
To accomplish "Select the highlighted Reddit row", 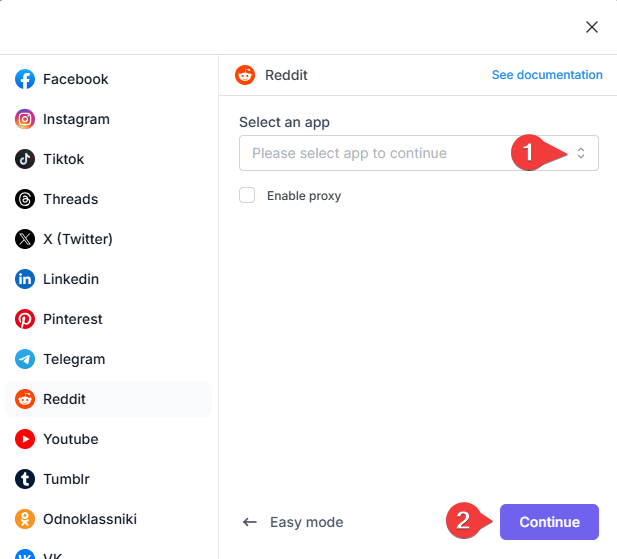I will [108, 399].
